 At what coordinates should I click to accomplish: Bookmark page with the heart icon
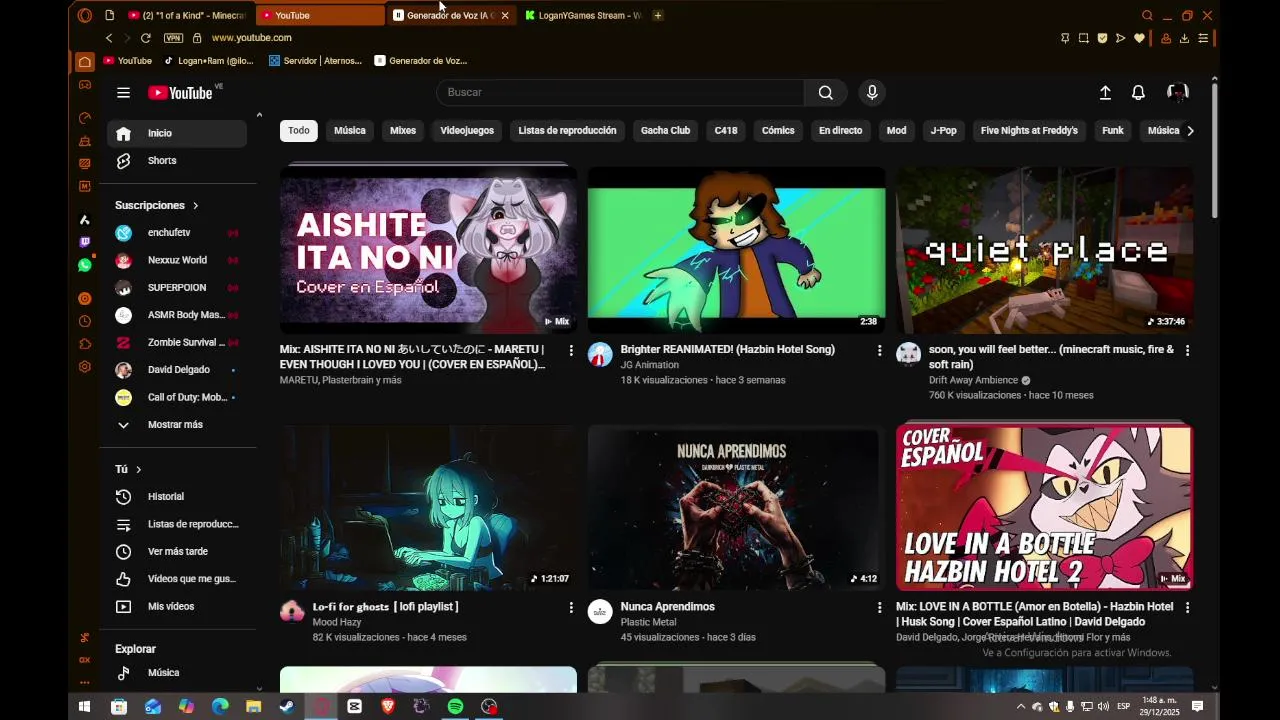[x=1139, y=38]
